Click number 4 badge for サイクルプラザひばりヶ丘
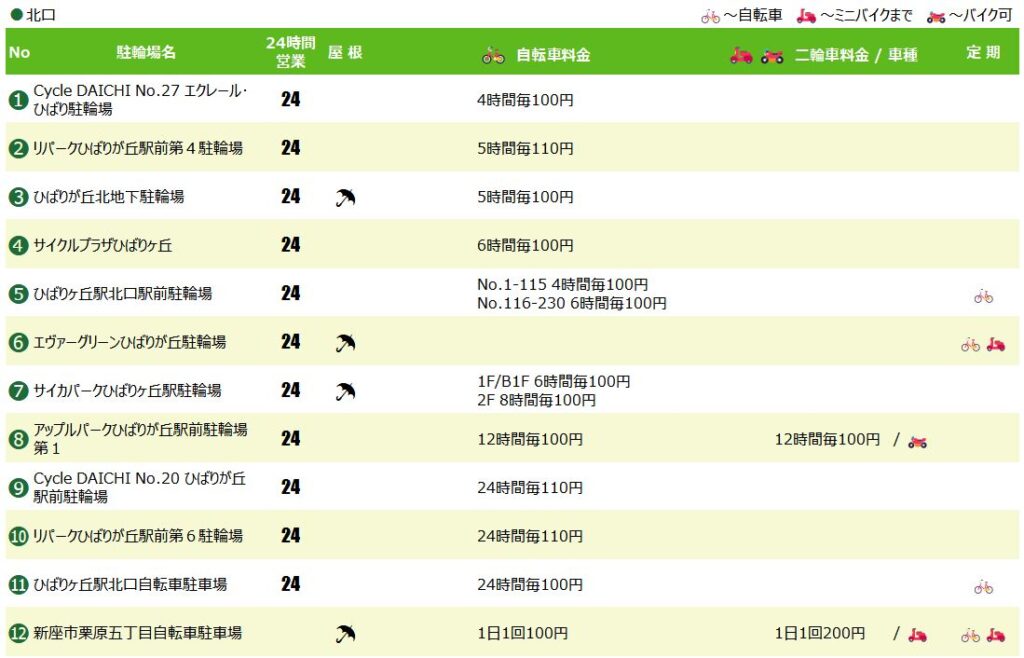Viewport: 1024px width, 658px height. [x=18, y=245]
